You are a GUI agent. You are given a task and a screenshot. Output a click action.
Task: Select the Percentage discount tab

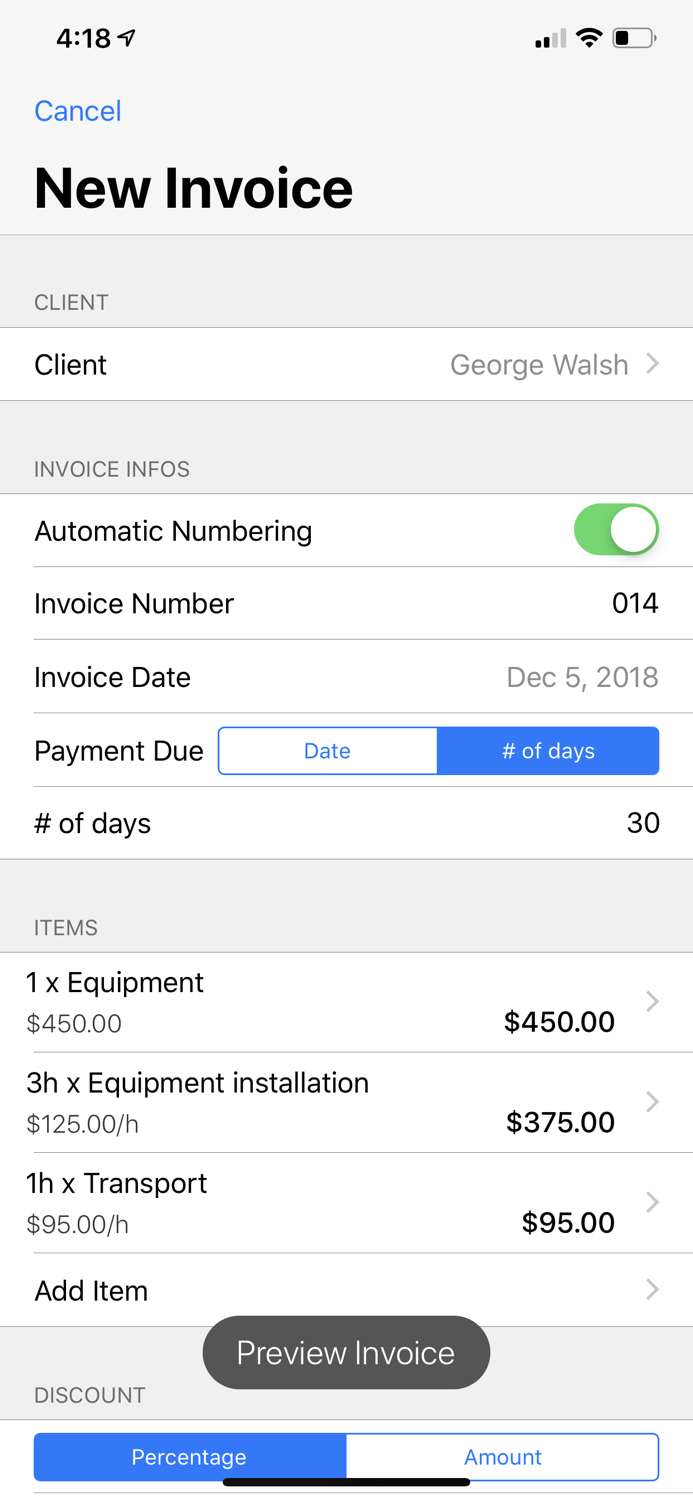click(189, 1457)
